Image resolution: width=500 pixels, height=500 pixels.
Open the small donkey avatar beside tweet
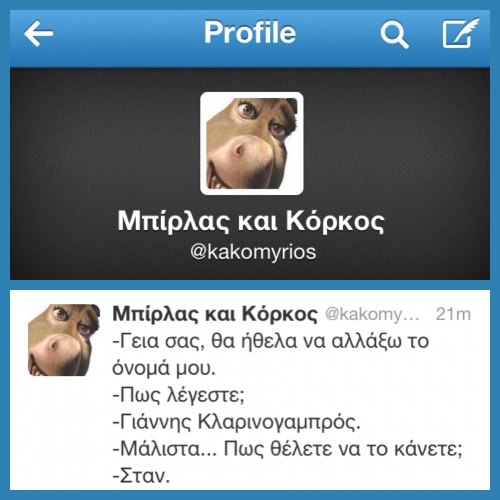64,340
